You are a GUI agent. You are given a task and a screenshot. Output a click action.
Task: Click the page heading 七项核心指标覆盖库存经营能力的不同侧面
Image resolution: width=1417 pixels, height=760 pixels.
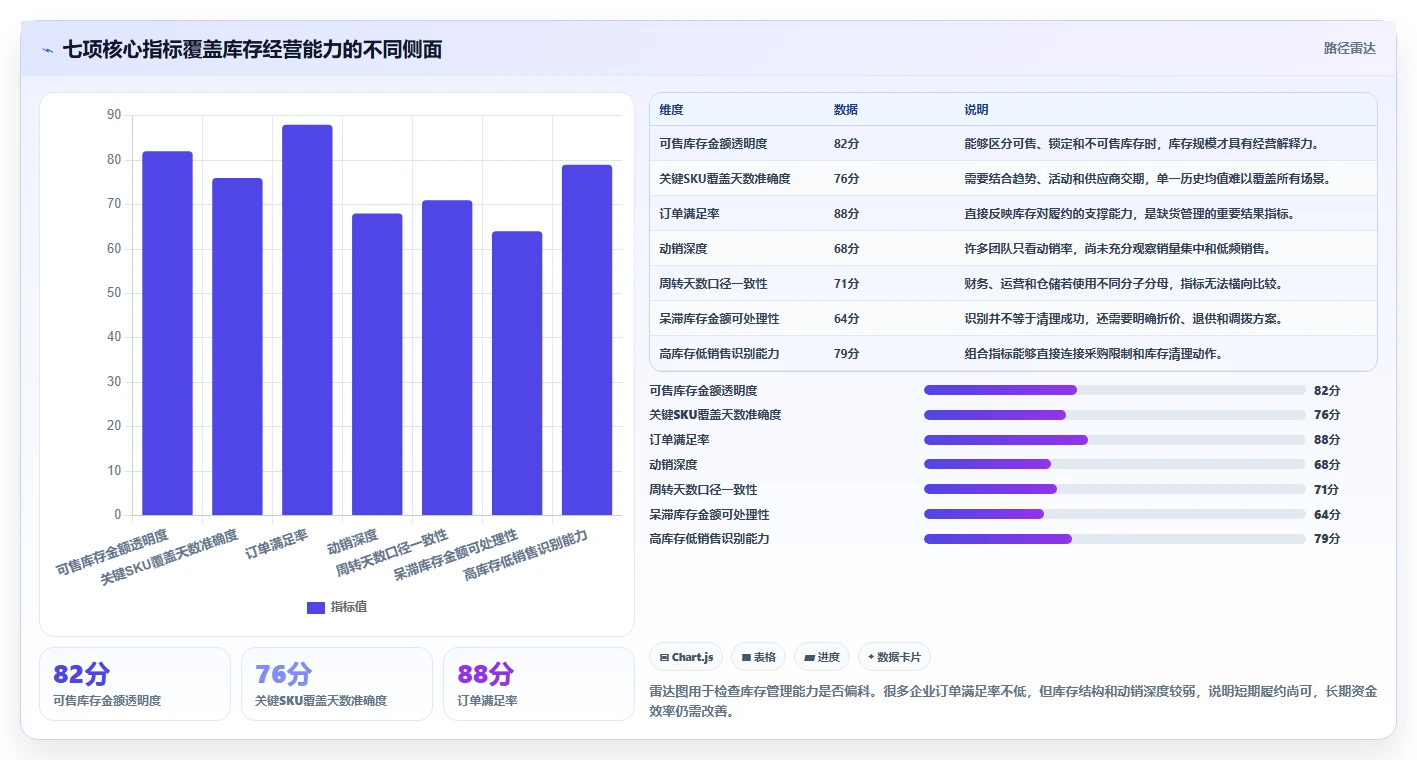coord(252,50)
